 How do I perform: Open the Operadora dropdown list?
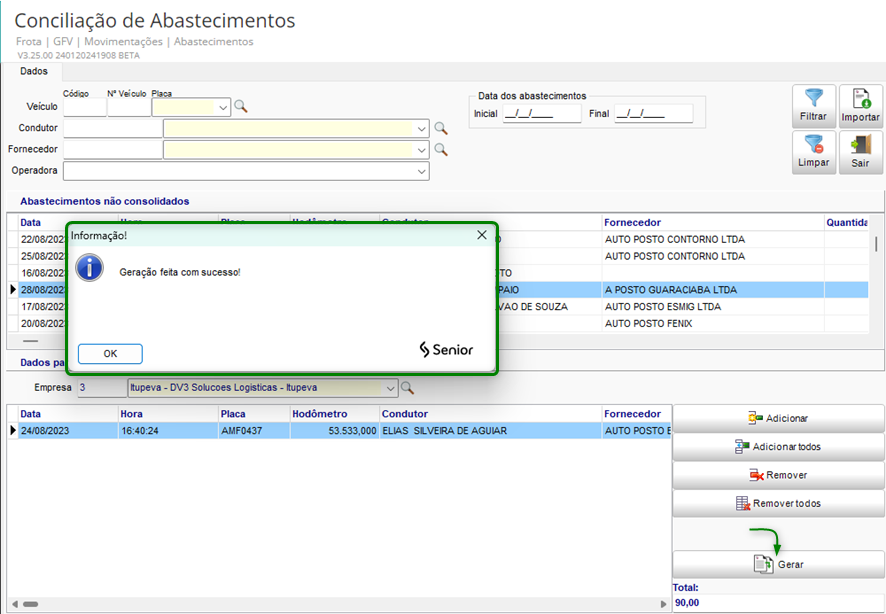[421, 171]
